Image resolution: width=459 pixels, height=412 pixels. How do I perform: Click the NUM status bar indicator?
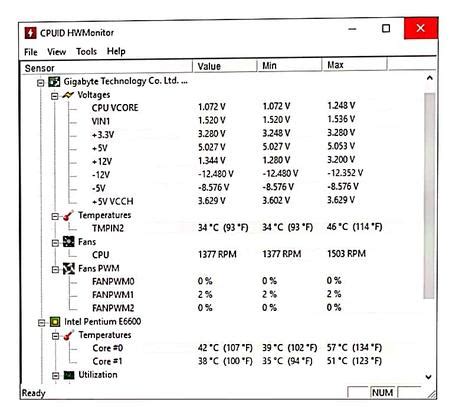click(382, 393)
